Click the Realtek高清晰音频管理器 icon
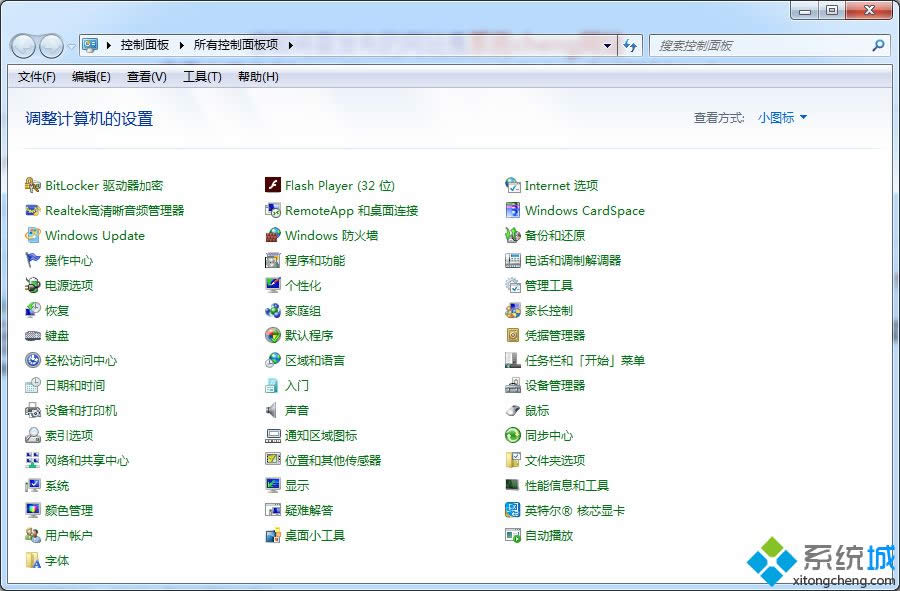This screenshot has width=900, height=591. 33,211
